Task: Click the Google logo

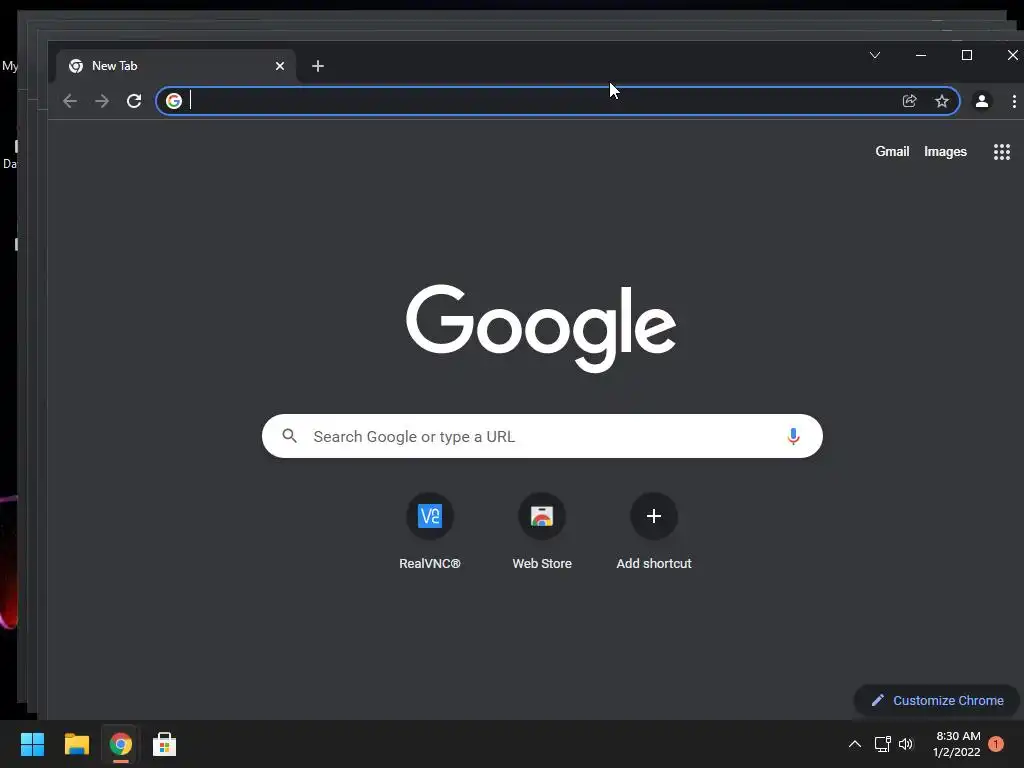Action: click(x=541, y=328)
